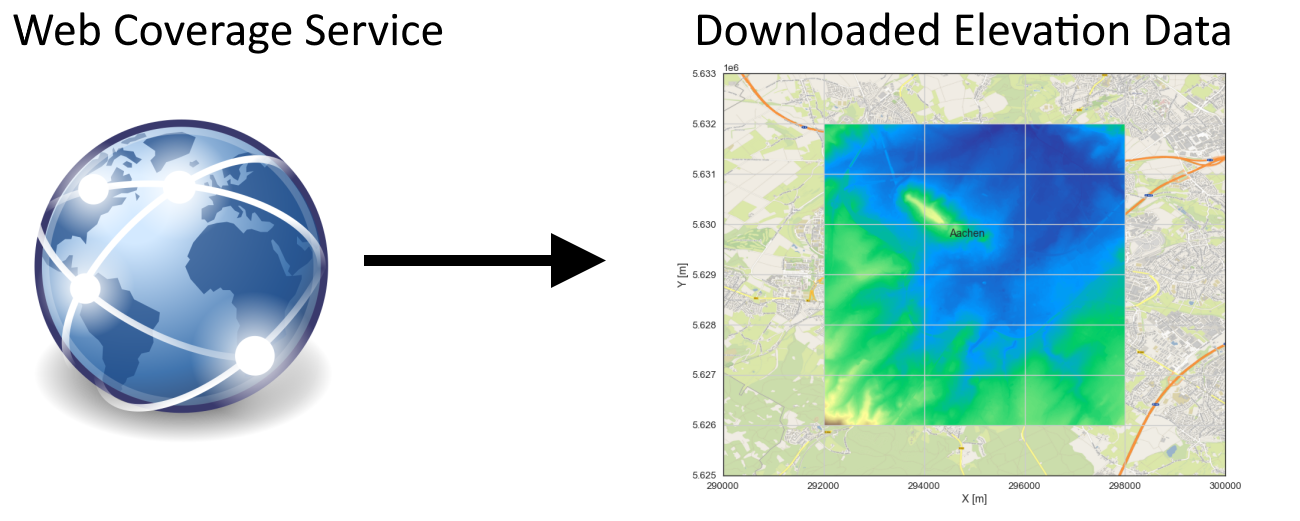Click the 5.626 y-axis tick label
The image size is (1300, 521).
tap(704, 425)
